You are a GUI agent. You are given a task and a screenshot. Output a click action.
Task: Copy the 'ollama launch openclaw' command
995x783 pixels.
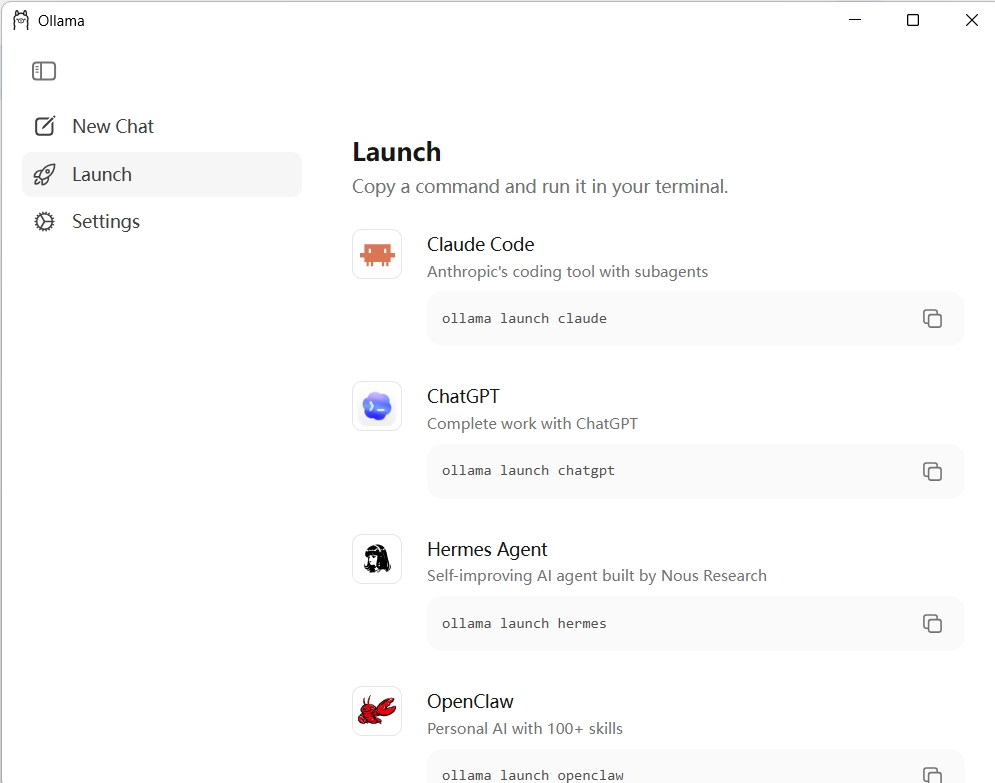(x=932, y=775)
